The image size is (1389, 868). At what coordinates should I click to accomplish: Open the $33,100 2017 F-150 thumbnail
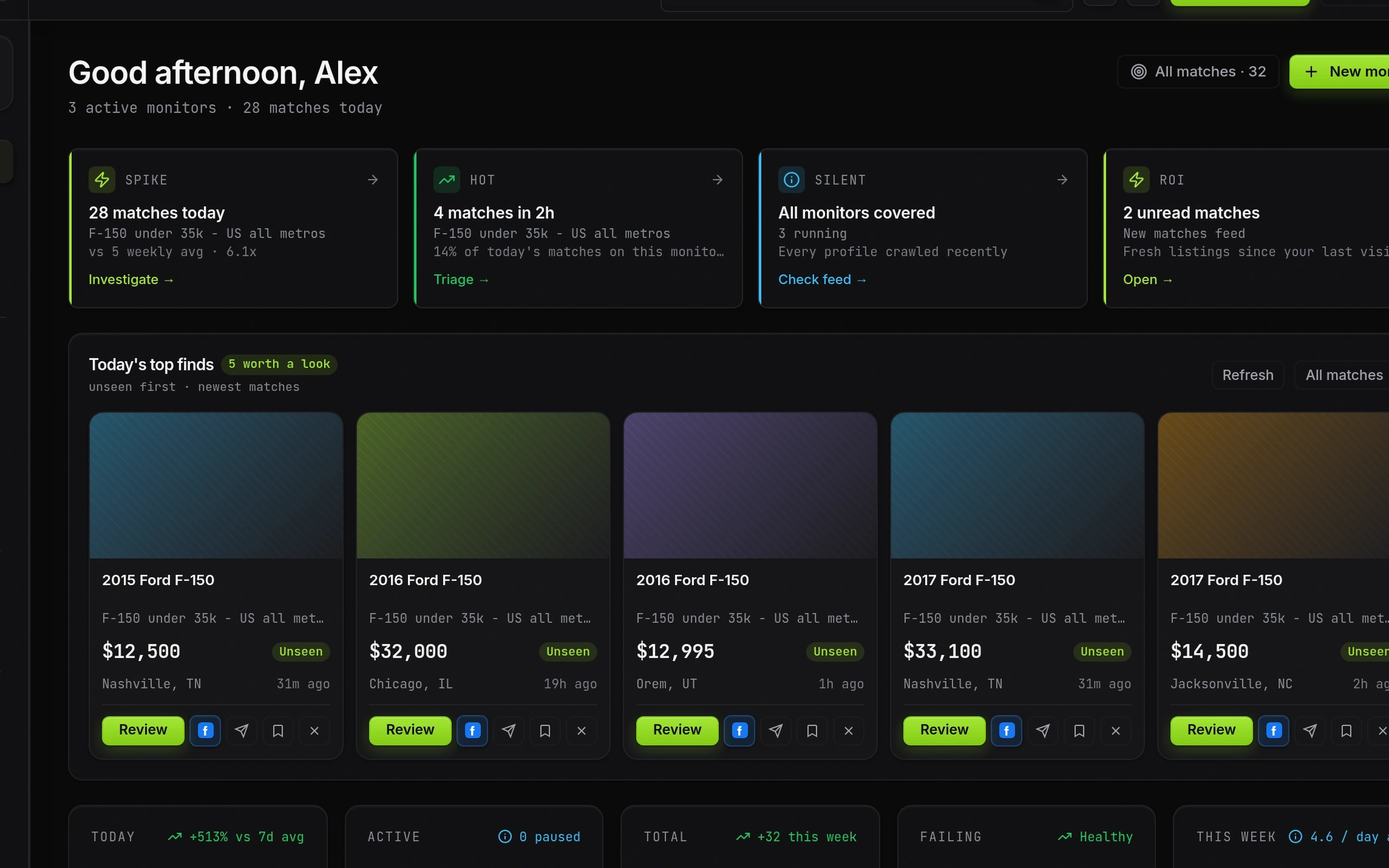(x=1018, y=486)
